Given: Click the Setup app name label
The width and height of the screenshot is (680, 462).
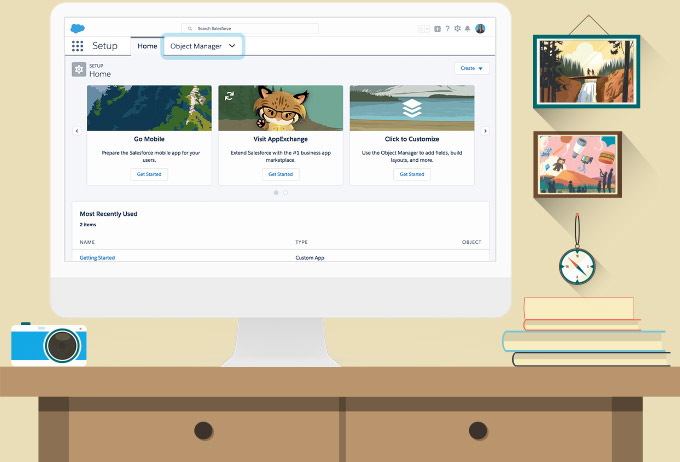Looking at the screenshot, I should pos(105,46).
